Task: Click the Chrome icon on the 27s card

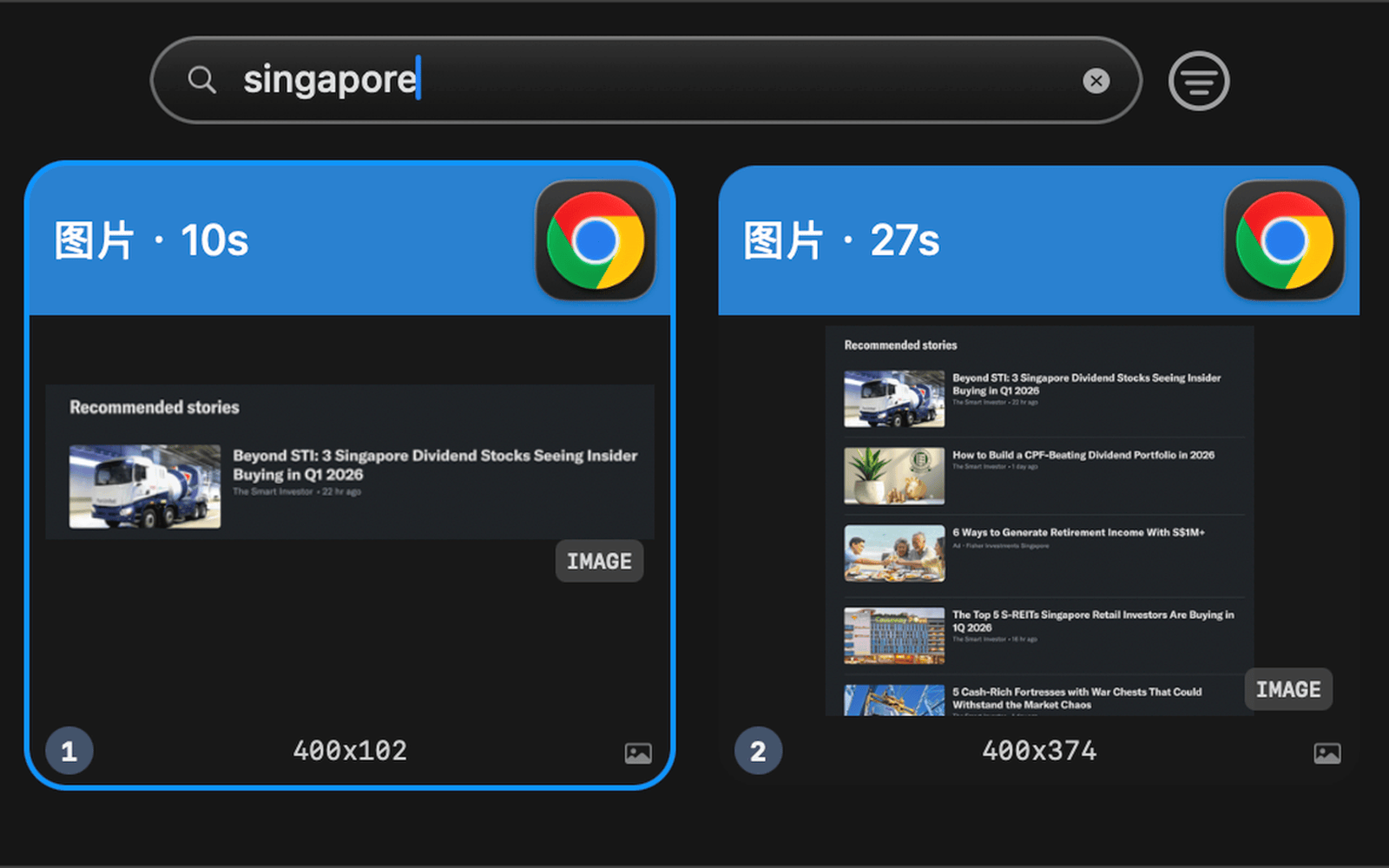Action: 1285,240
